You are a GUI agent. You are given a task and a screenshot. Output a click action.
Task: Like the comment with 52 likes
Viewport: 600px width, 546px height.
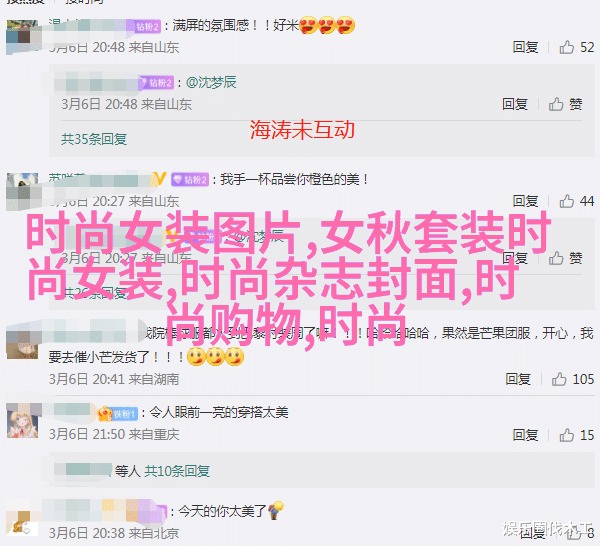pos(566,47)
